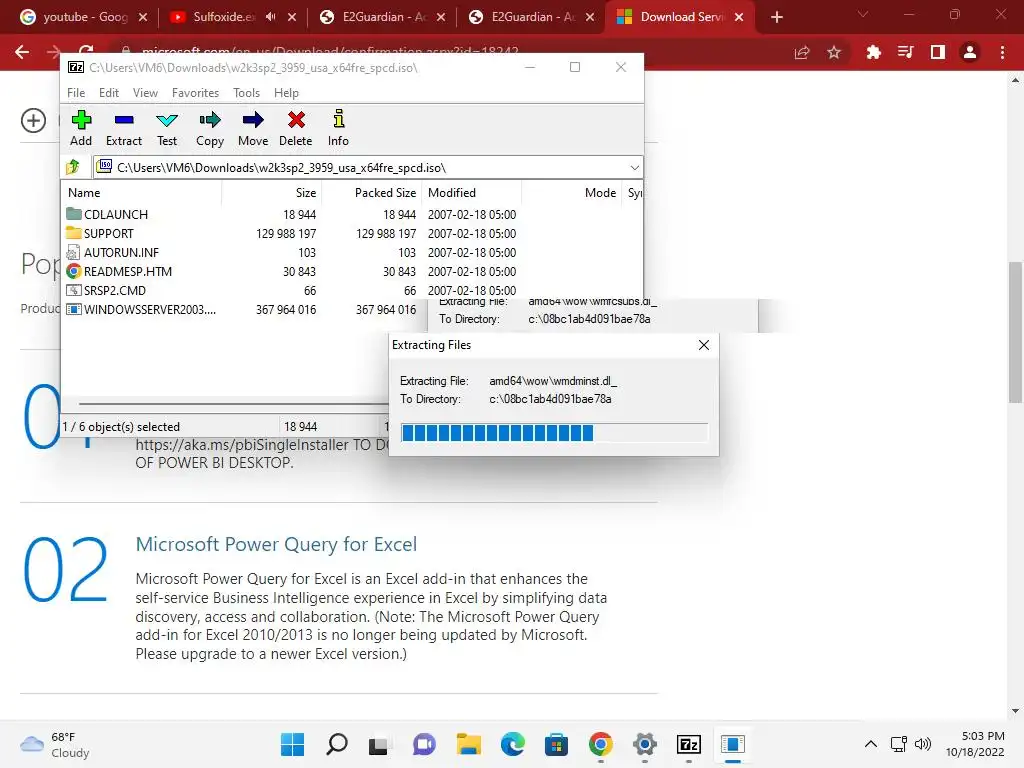Open Chrome media control icon
The image size is (1024, 768).
[905, 52]
